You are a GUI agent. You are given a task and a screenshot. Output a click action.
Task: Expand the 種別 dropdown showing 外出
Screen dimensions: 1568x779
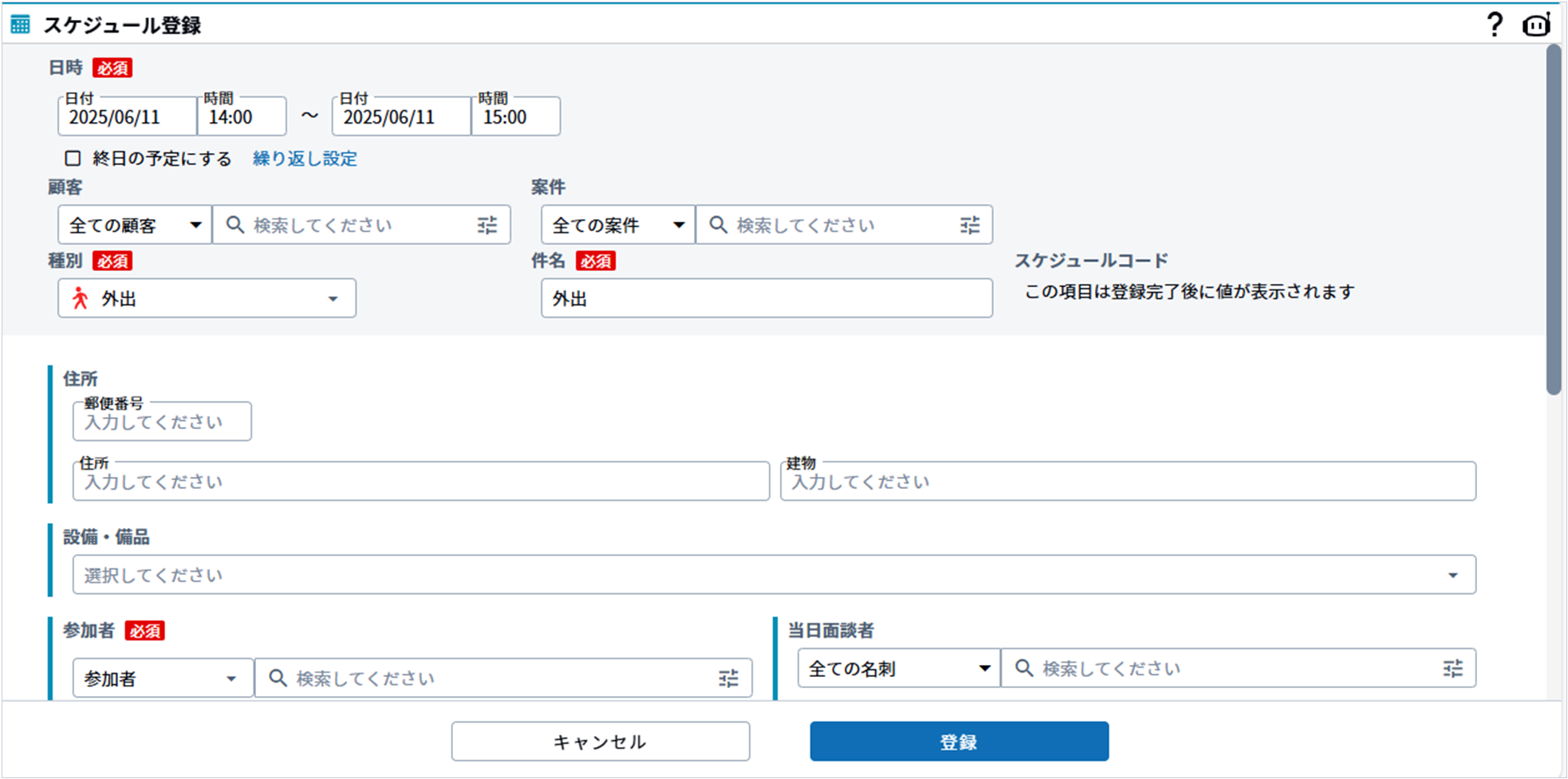pos(207,298)
